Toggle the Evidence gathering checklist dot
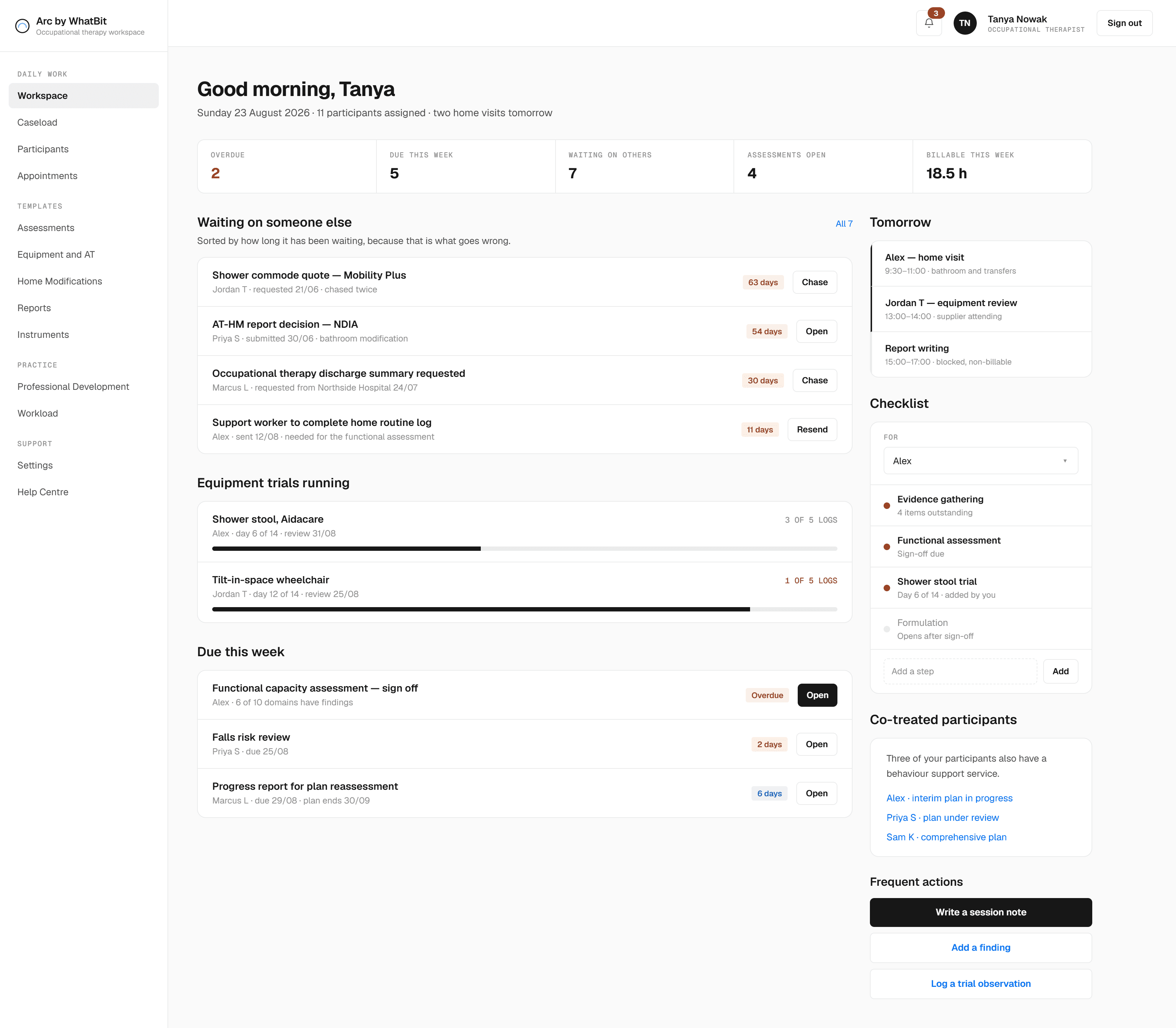 pyautogui.click(x=887, y=505)
